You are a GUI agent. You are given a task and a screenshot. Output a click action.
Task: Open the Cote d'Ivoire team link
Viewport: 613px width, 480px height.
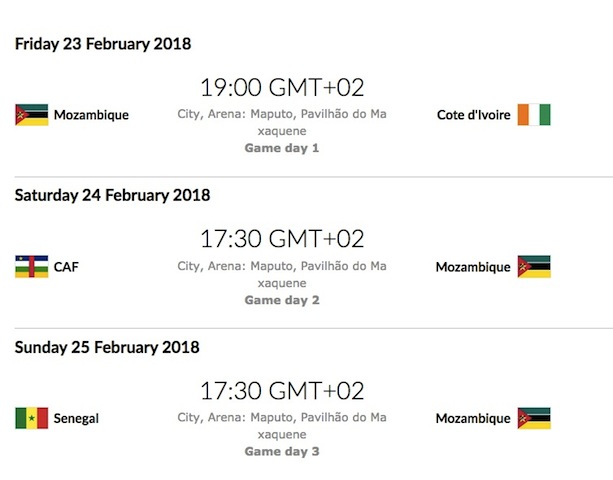(x=474, y=115)
